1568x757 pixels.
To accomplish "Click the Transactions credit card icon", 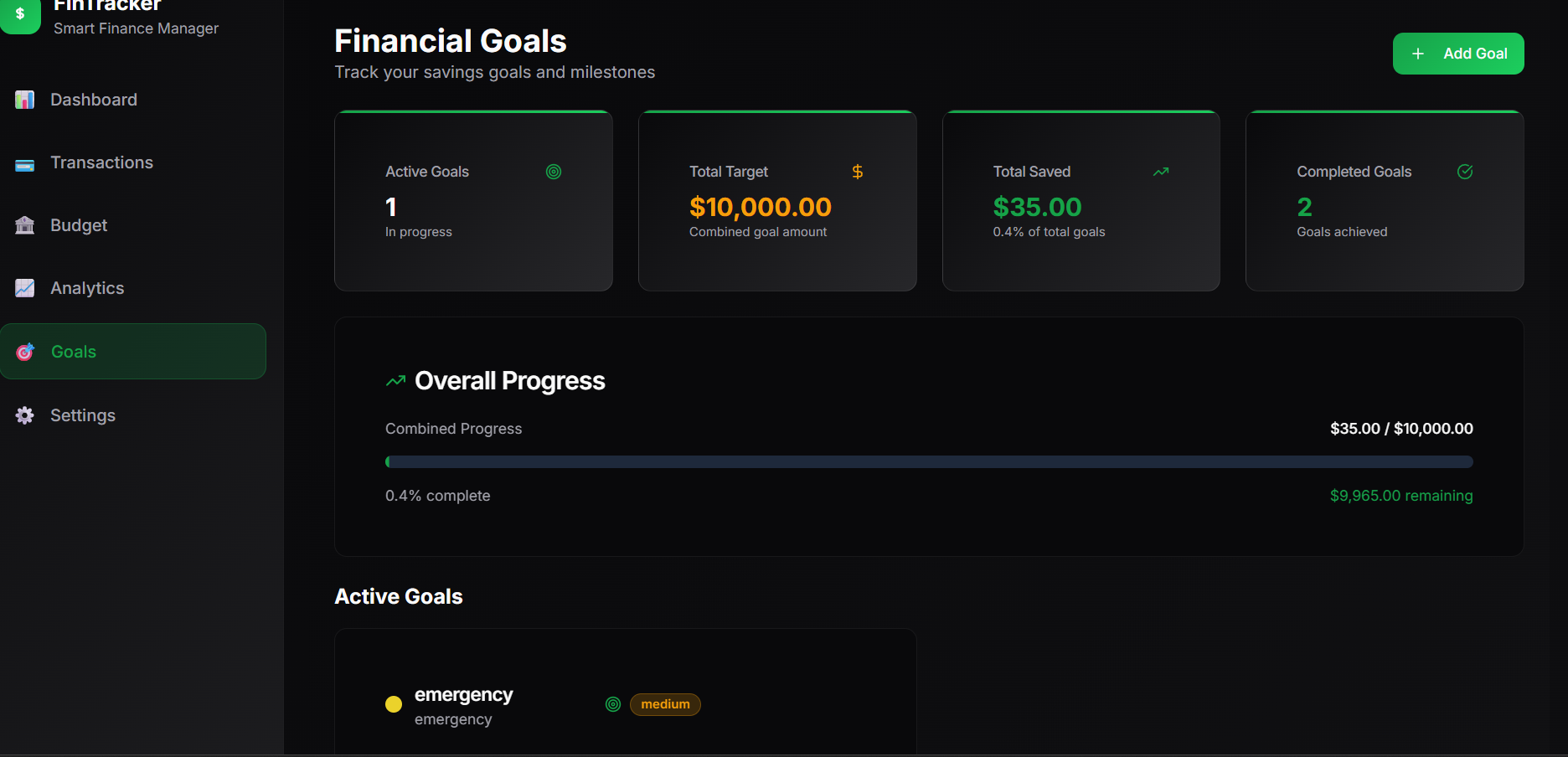I will tap(24, 162).
